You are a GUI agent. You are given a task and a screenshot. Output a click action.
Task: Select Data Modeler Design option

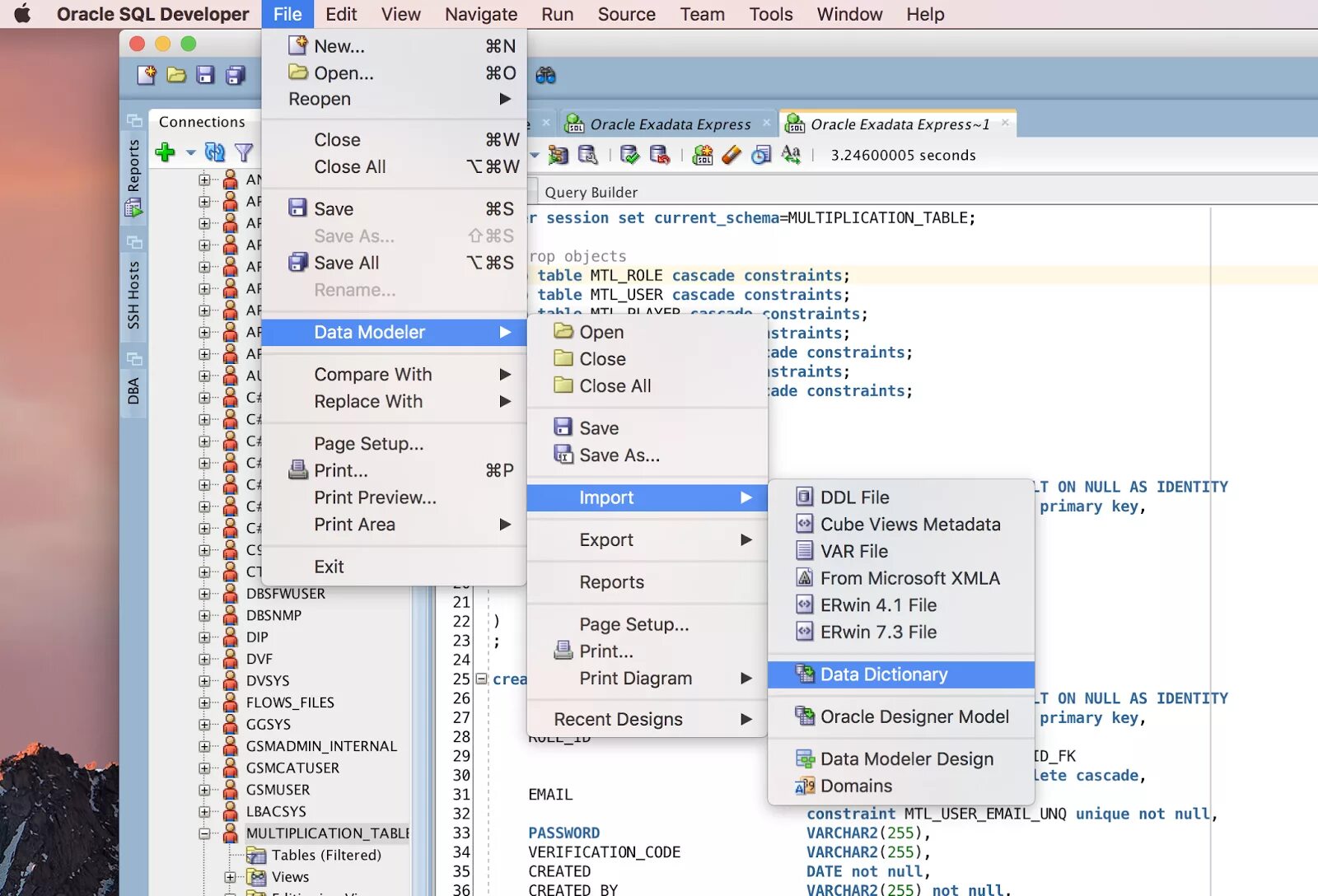[901, 759]
